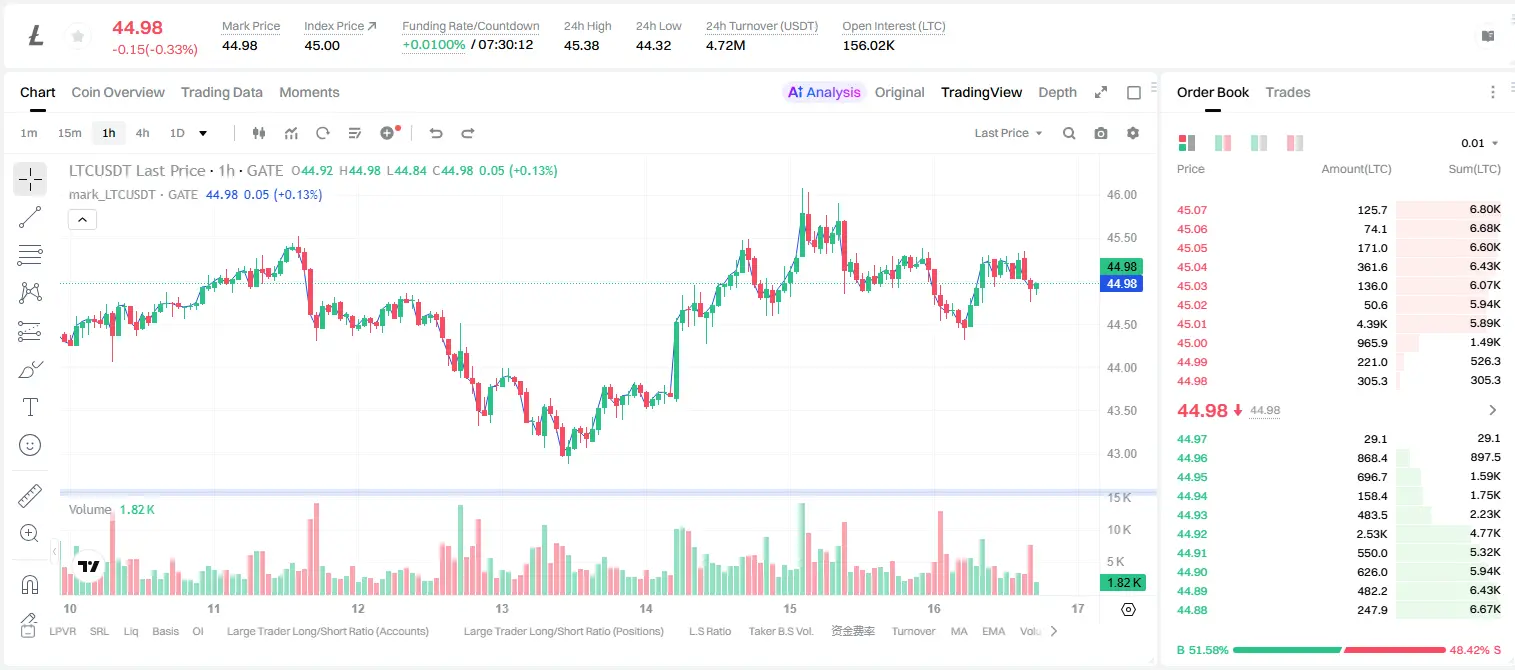
Task: Toggle the magnet snap mode
Action: (30, 584)
